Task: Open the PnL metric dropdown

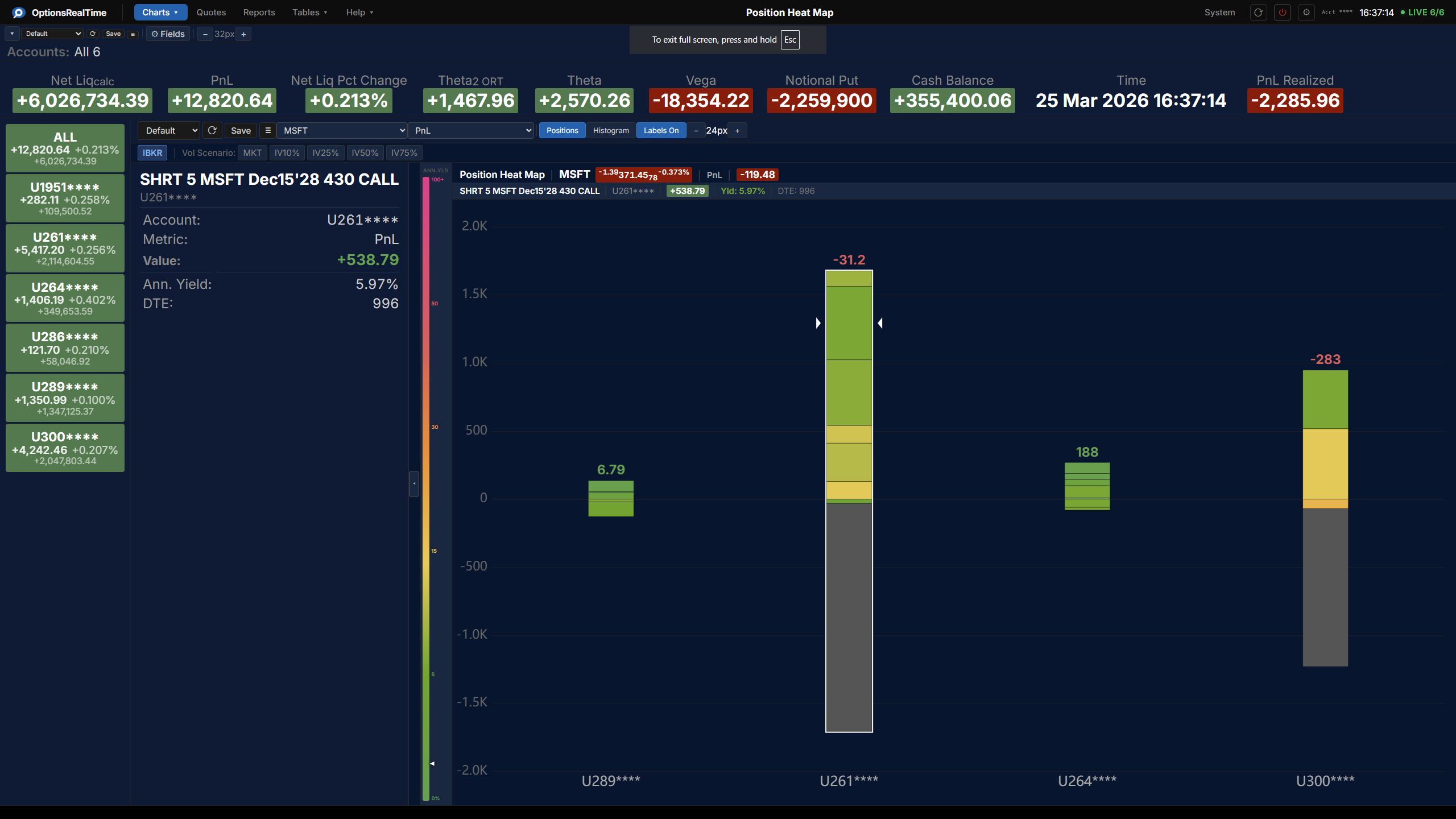Action: click(471, 130)
